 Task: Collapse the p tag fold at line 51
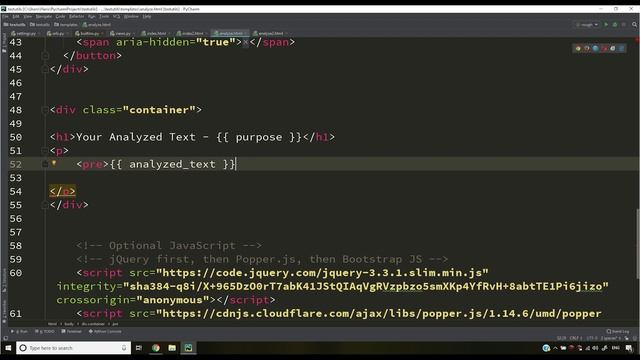tap(45, 151)
